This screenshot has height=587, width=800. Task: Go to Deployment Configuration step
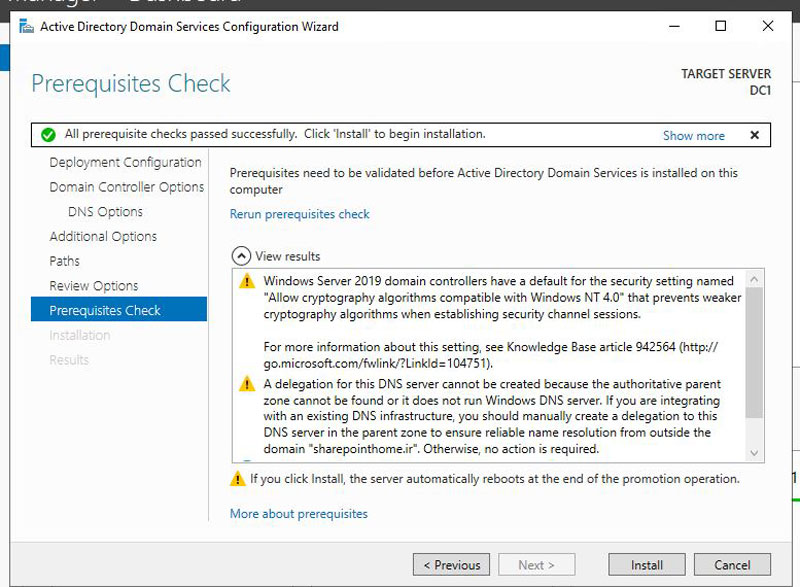[x=126, y=162]
